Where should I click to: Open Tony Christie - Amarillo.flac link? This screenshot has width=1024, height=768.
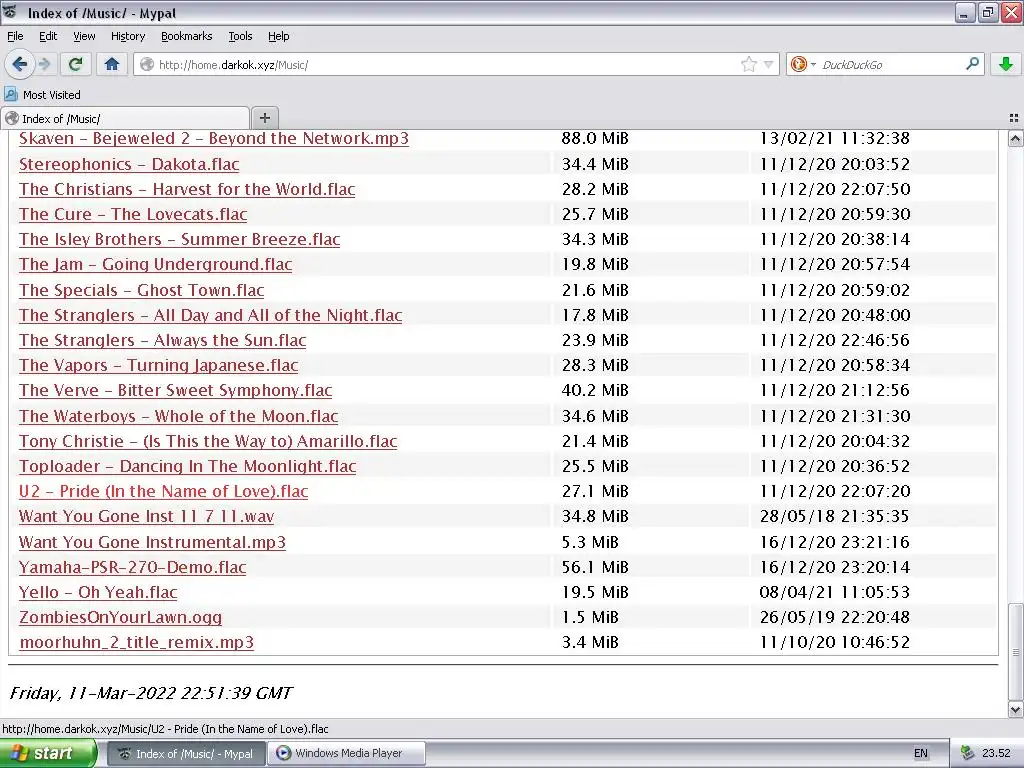click(x=208, y=441)
